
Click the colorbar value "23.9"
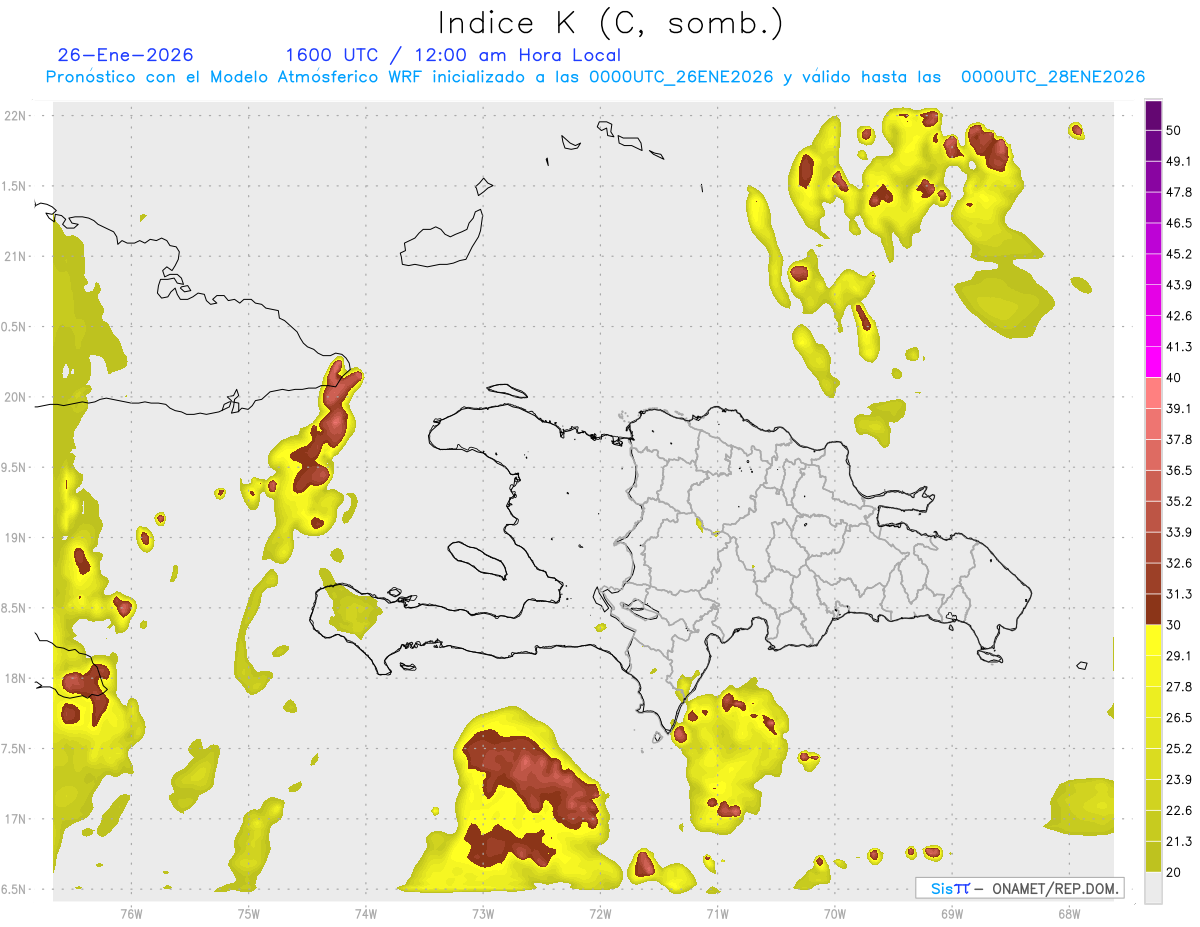coord(1179,780)
